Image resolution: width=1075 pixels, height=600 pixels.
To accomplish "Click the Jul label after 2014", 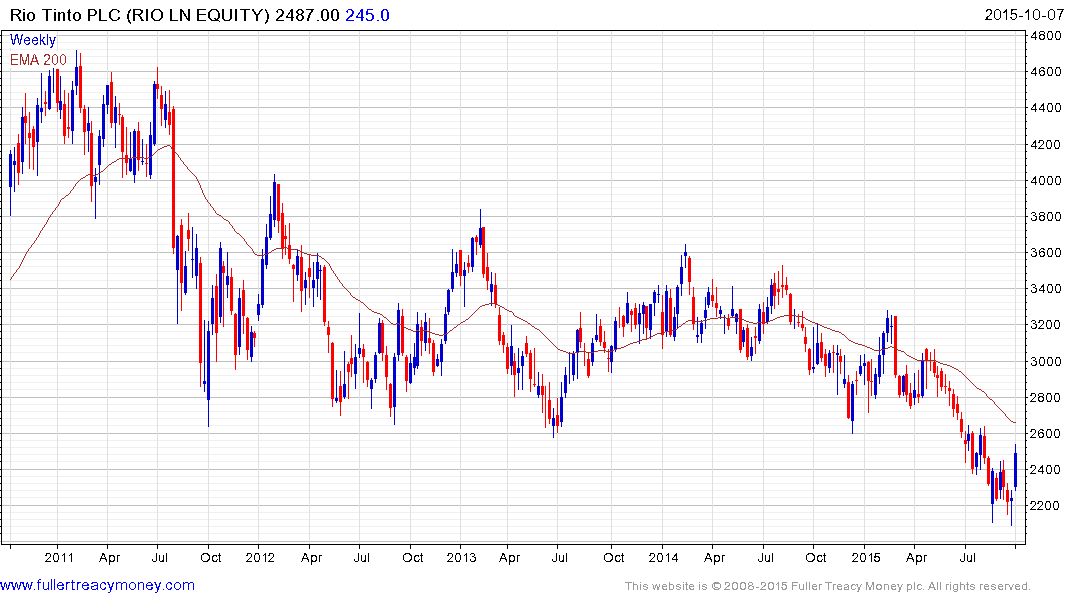I will click(x=765, y=557).
